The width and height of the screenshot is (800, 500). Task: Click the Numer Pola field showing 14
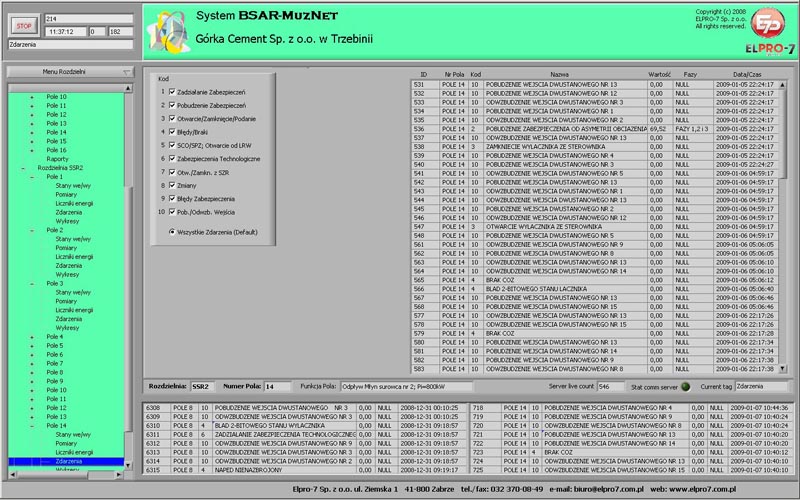(277, 386)
